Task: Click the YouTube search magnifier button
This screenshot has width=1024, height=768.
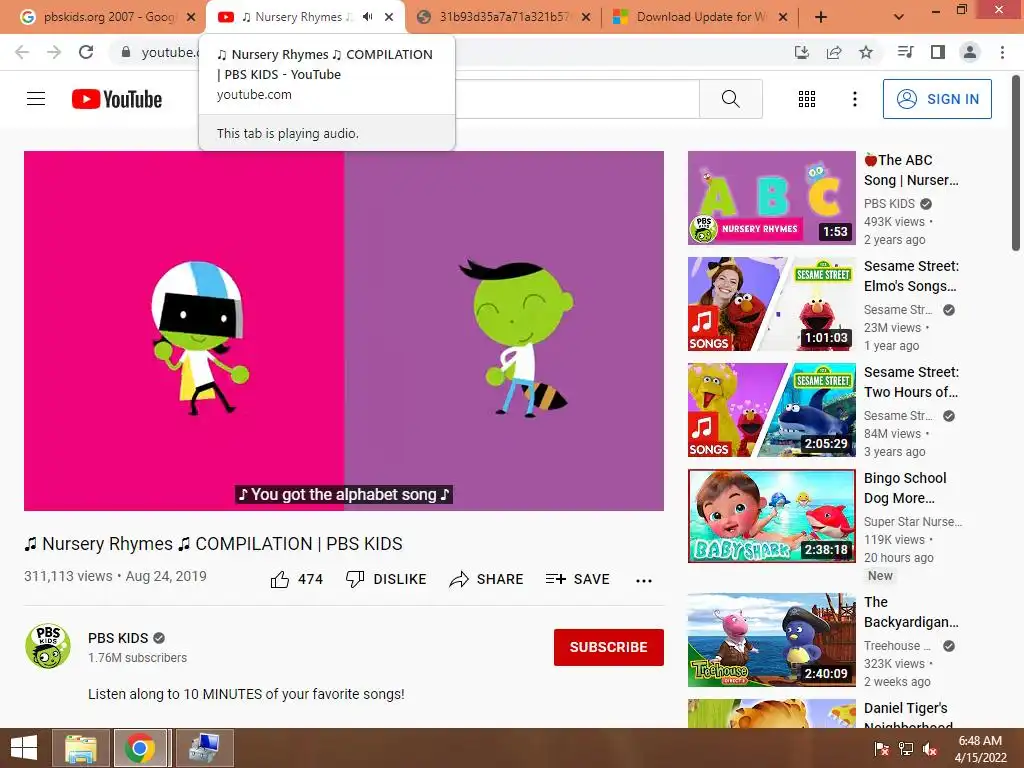Action: [731, 99]
